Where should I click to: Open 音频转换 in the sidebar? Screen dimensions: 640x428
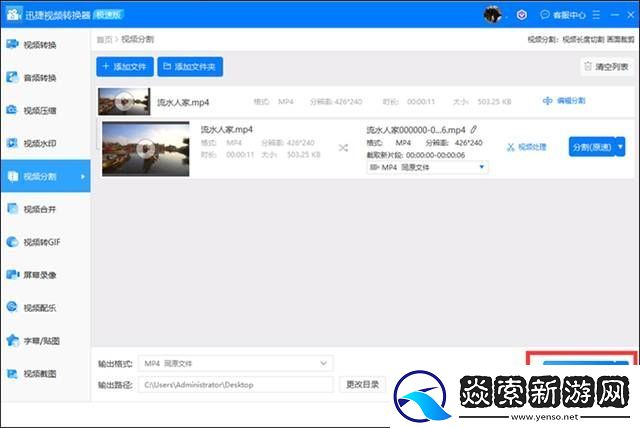click(45, 78)
